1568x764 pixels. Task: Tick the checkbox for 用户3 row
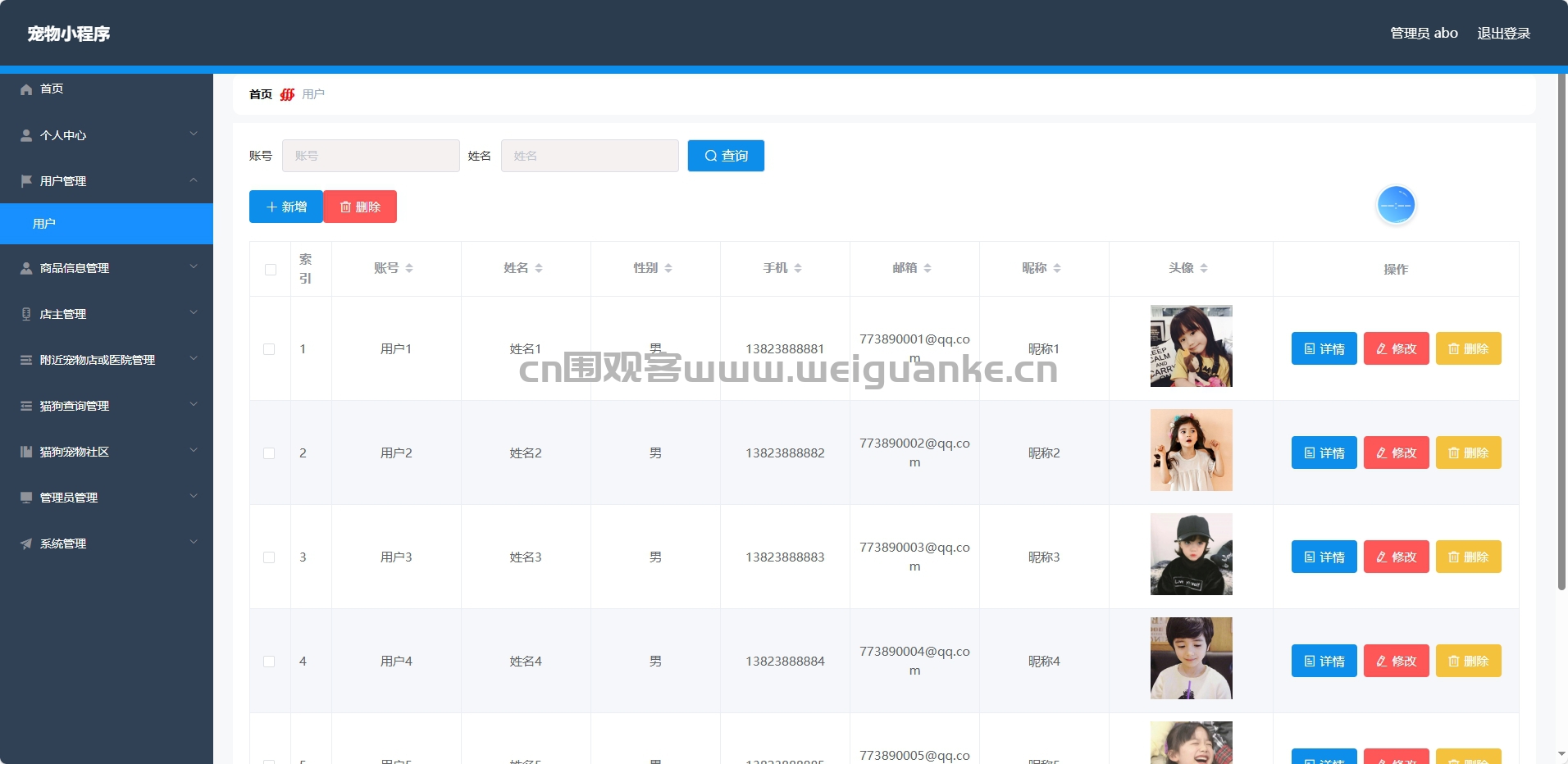(269, 557)
